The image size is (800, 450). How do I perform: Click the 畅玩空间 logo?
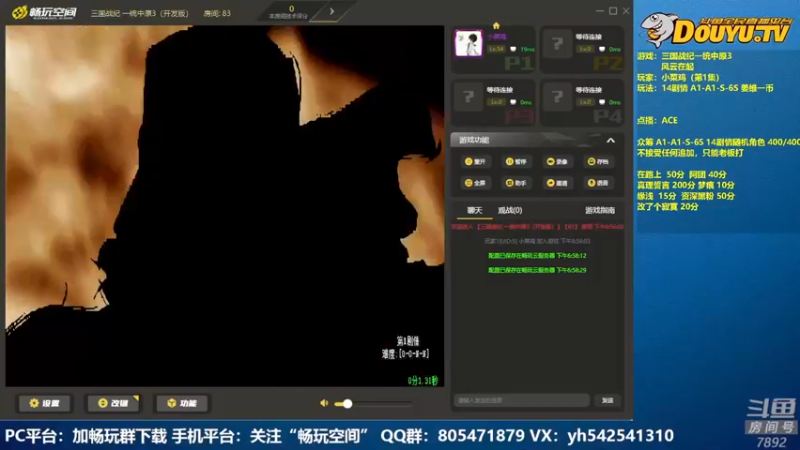click(x=44, y=12)
